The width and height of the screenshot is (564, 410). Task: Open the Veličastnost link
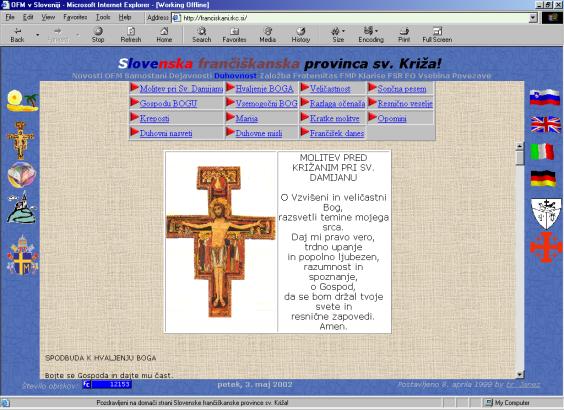click(330, 89)
